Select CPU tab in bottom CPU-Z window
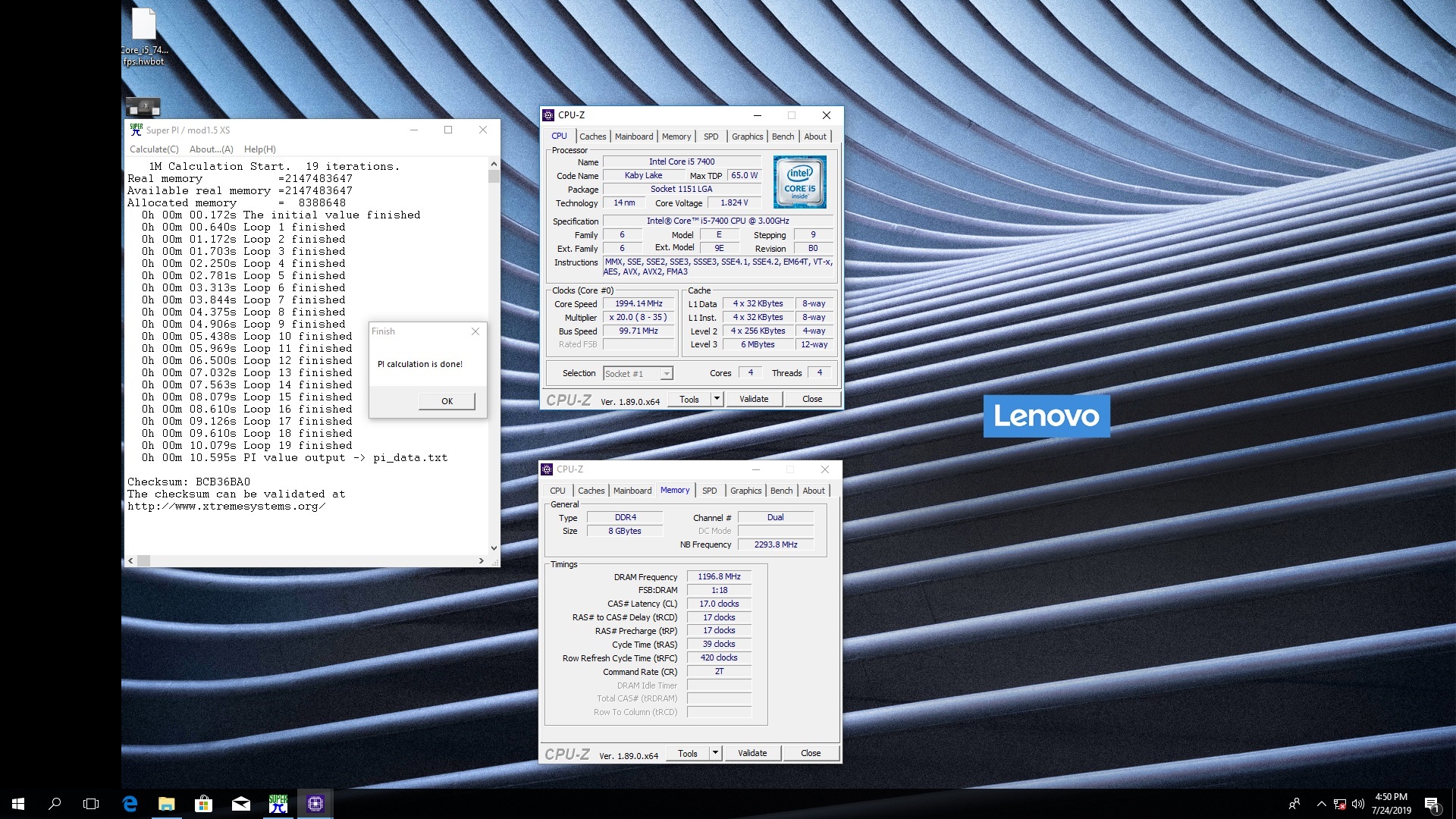 pos(557,491)
